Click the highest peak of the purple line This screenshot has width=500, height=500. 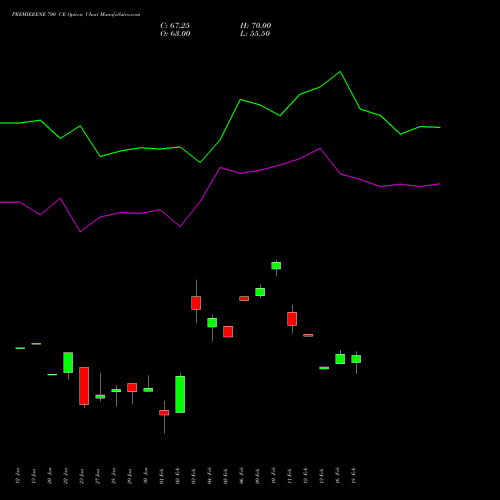coord(320,149)
